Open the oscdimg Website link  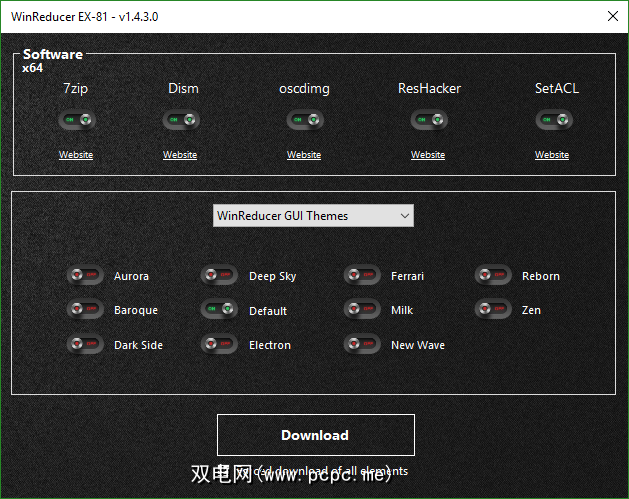click(x=304, y=155)
